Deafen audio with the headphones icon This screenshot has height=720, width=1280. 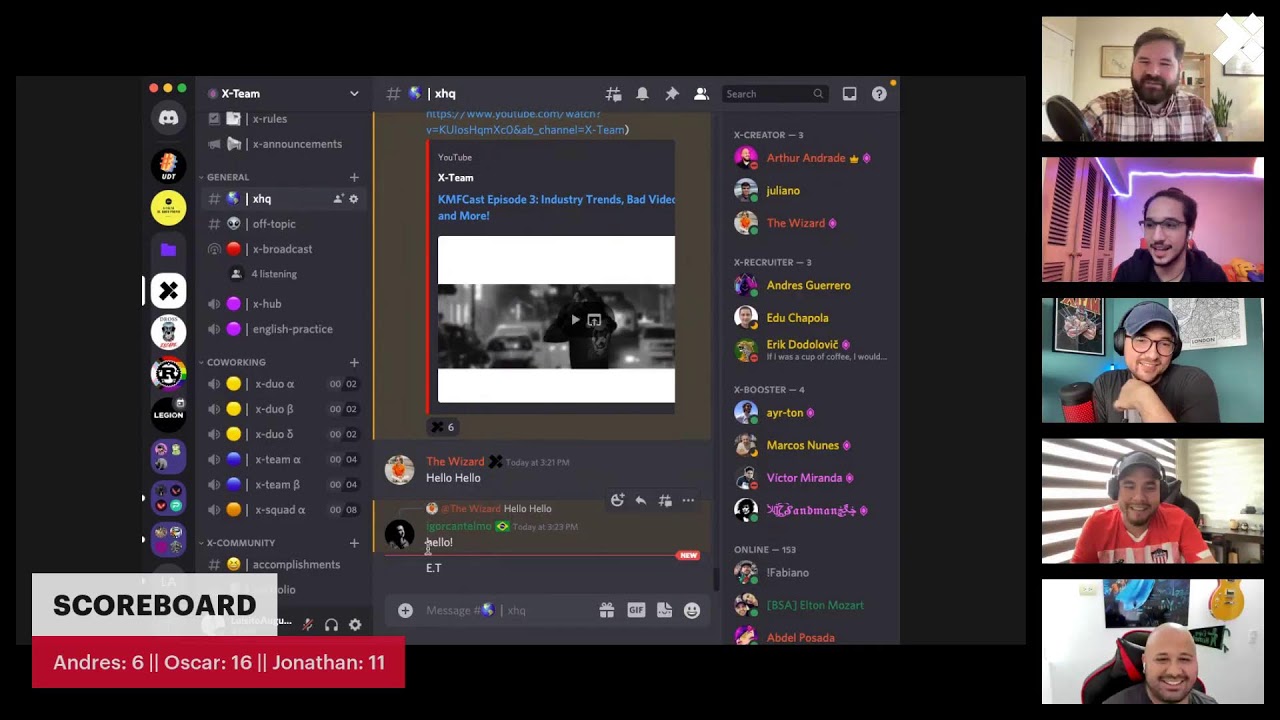click(331, 625)
